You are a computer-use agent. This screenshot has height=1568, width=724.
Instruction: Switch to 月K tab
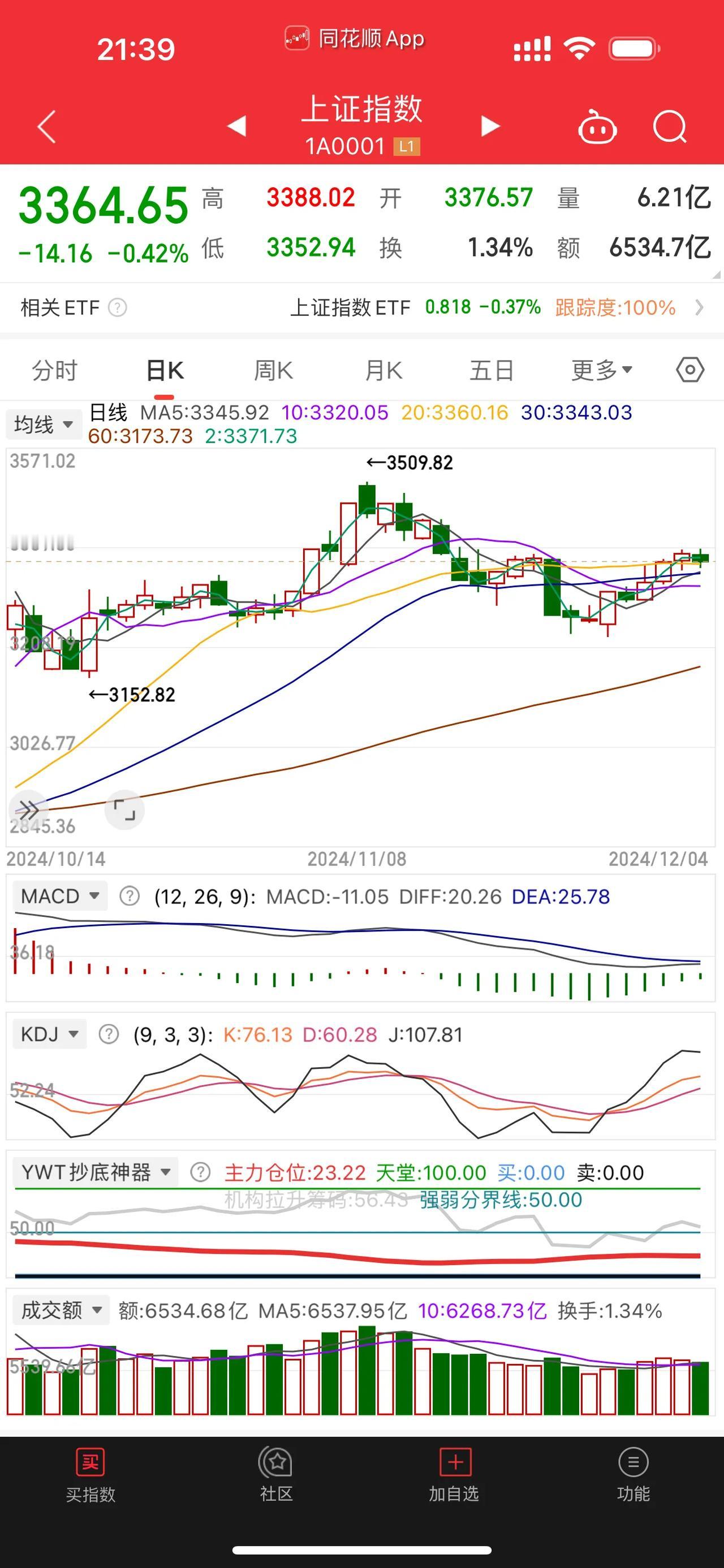(383, 370)
